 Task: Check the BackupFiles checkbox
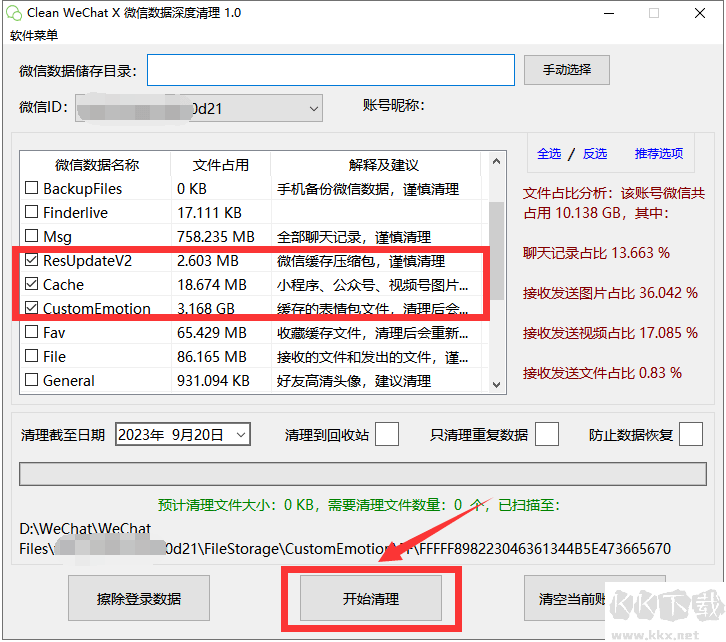click(x=31, y=188)
